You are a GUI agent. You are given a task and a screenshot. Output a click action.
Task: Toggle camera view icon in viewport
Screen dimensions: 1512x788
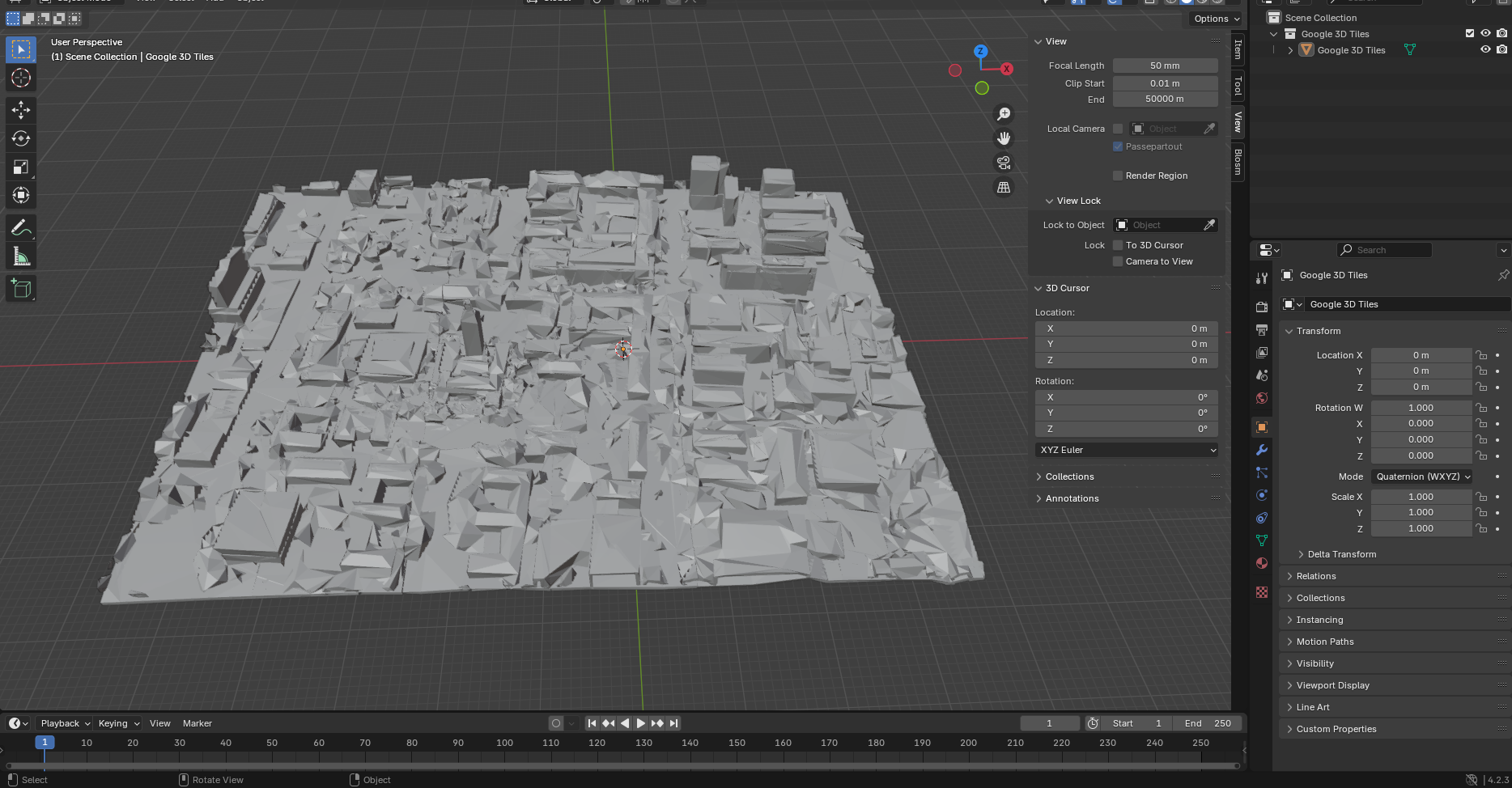[1004, 163]
